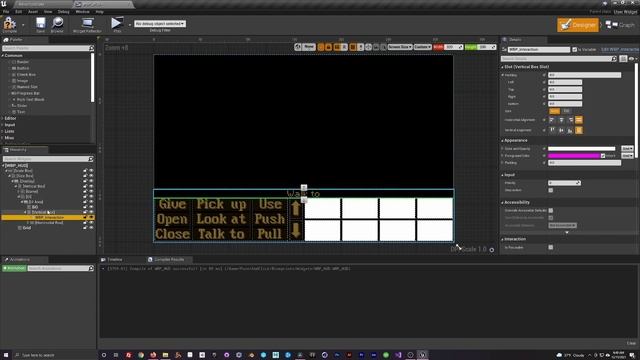Click the Windows Start button
The width and height of the screenshot is (640, 360).
coord(6,355)
